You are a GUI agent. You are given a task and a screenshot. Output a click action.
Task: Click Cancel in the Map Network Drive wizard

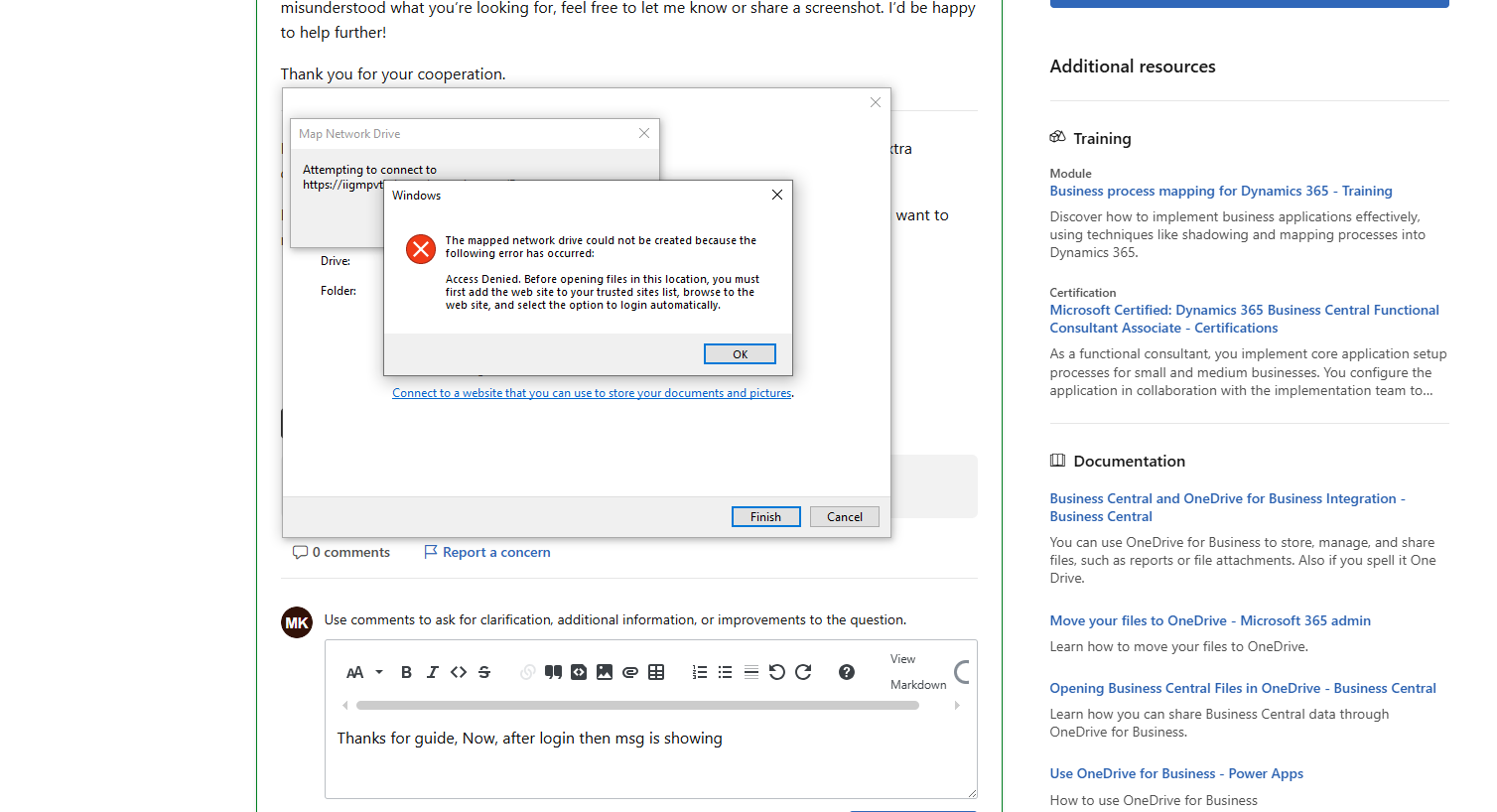(845, 516)
